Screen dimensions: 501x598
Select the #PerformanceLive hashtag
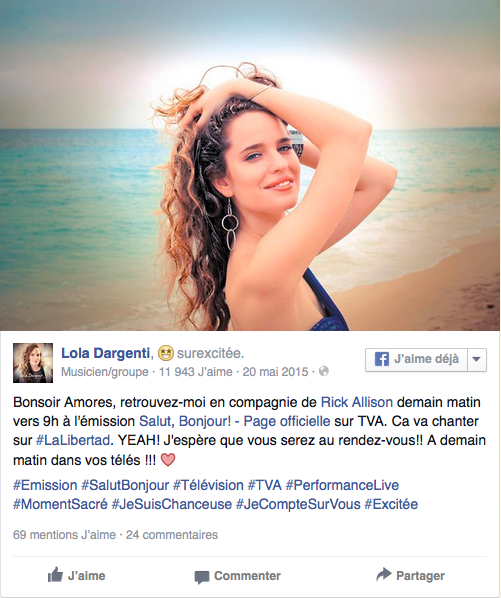tap(342, 485)
